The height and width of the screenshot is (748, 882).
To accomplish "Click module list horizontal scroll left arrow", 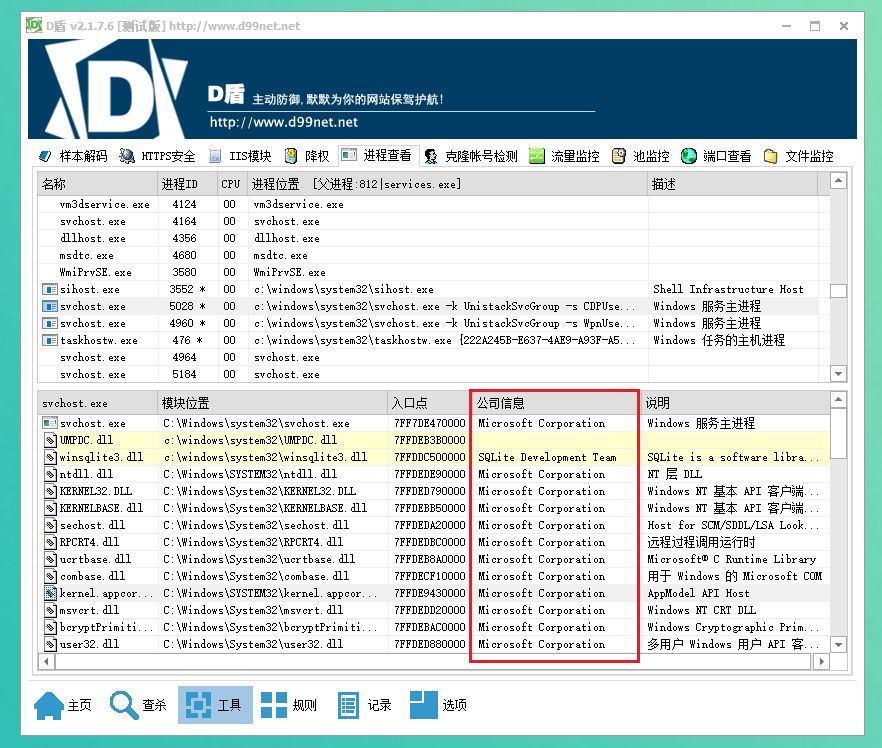I will click(47, 661).
